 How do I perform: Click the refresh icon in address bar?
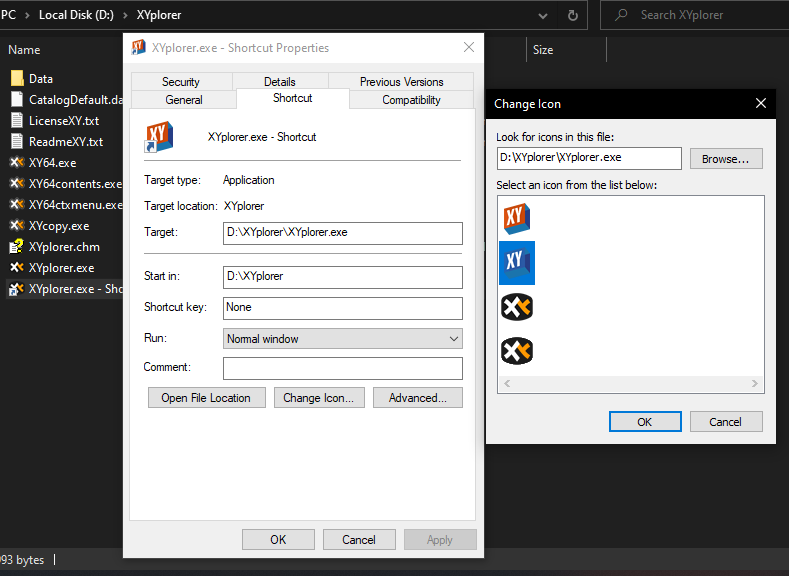(572, 15)
